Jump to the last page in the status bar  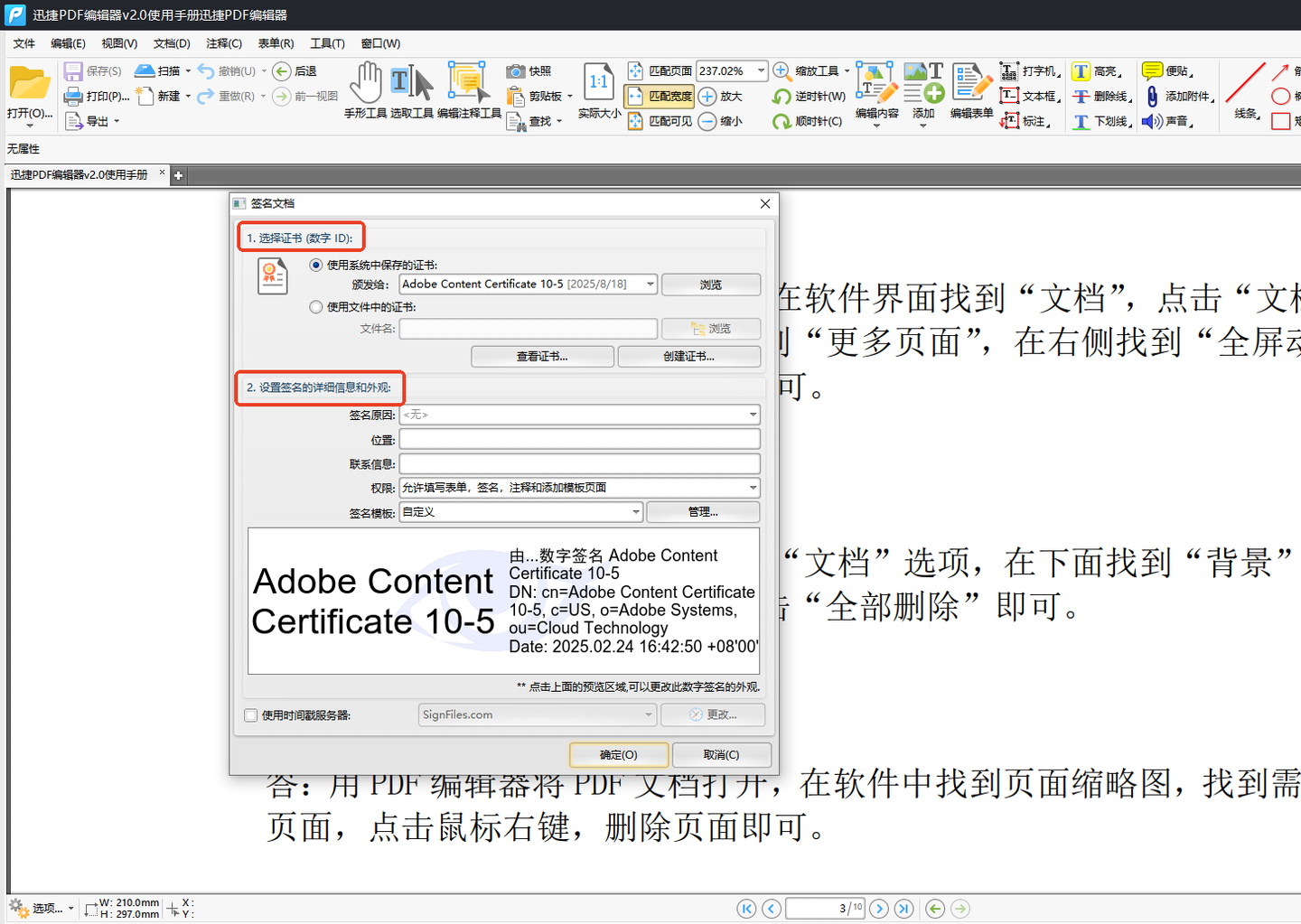tap(903, 909)
